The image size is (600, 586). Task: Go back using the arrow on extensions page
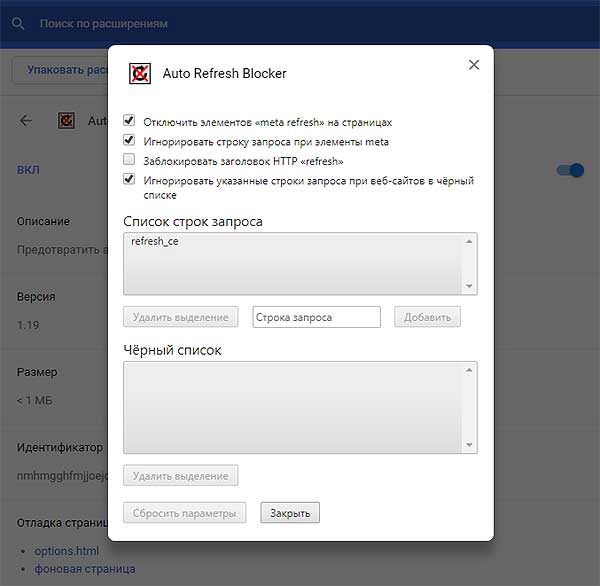click(x=26, y=121)
